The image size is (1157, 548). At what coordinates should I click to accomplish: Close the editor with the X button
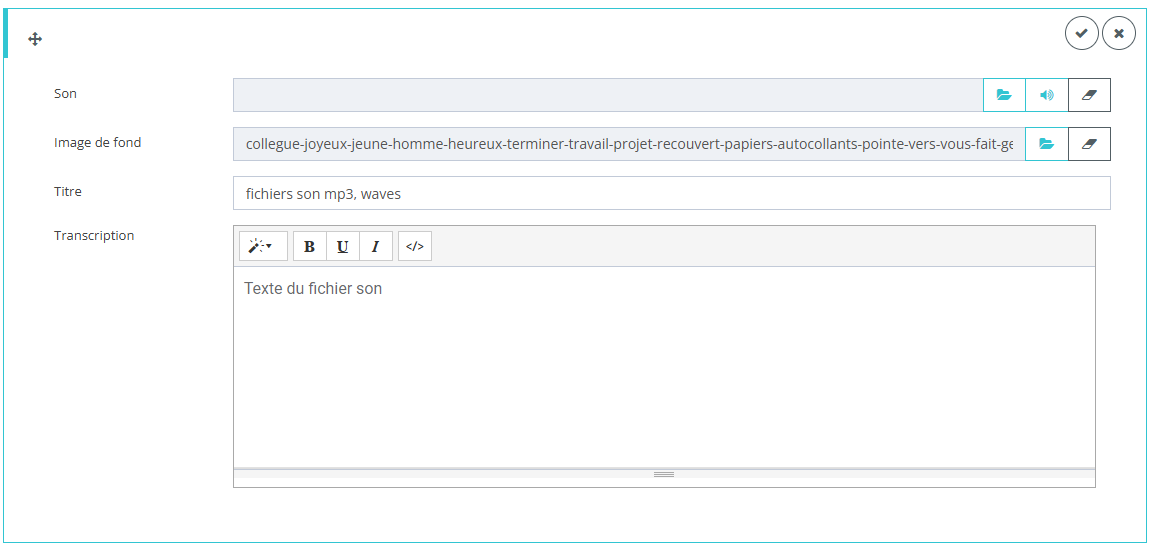point(1118,33)
